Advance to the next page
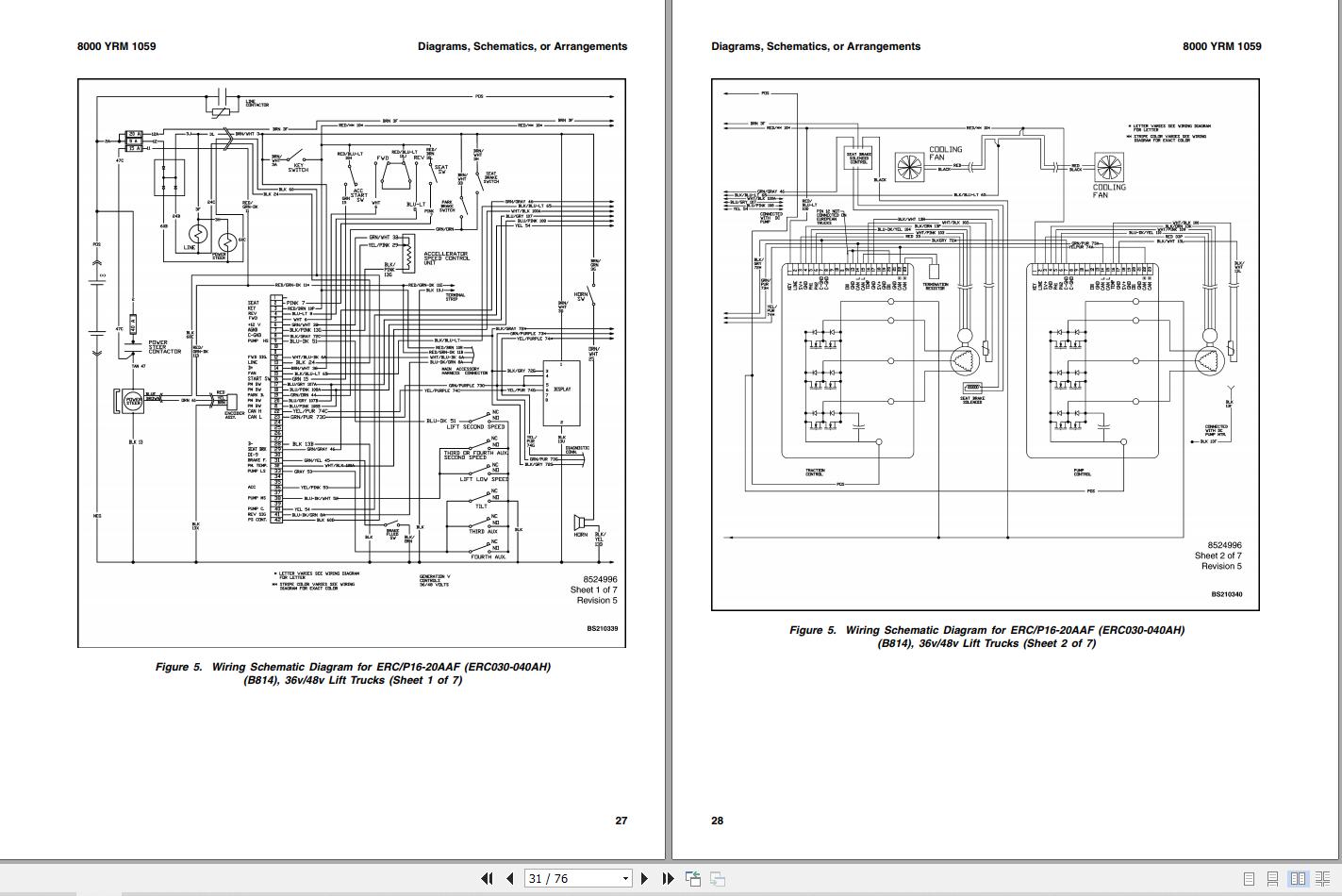The width and height of the screenshot is (1342, 896). pyautogui.click(x=644, y=878)
